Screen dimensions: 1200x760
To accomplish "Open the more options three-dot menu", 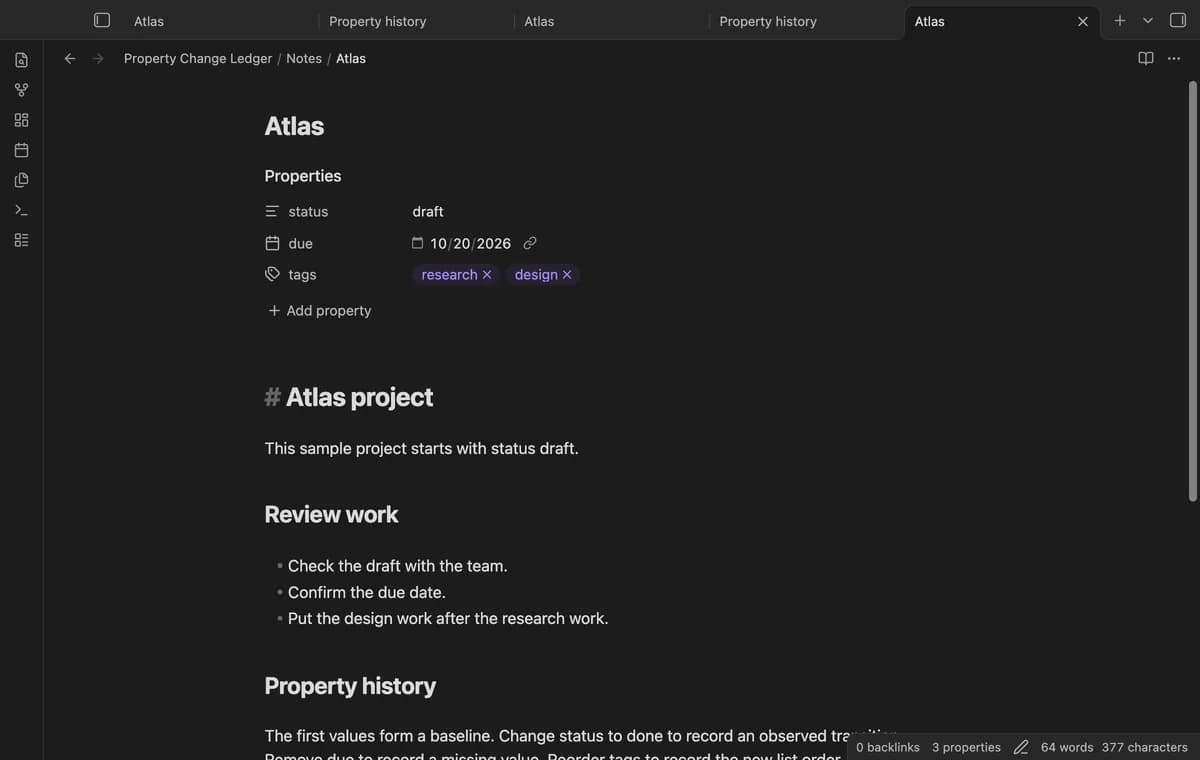I will [x=1174, y=58].
